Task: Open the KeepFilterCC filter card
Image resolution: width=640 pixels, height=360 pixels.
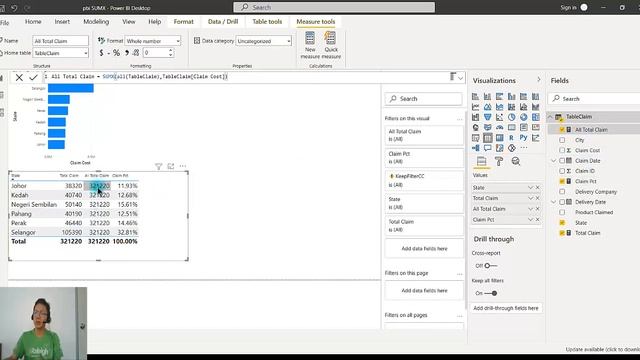Action: coord(424,180)
